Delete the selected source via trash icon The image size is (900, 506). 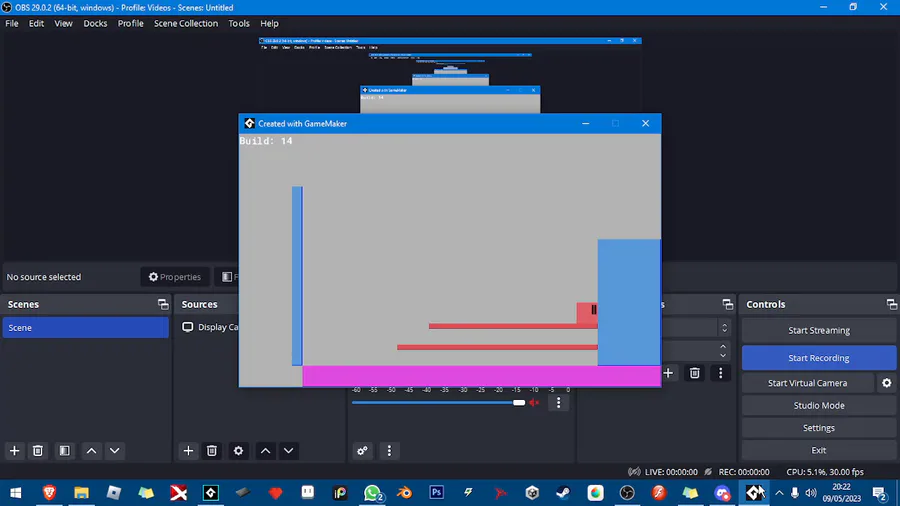[212, 451]
